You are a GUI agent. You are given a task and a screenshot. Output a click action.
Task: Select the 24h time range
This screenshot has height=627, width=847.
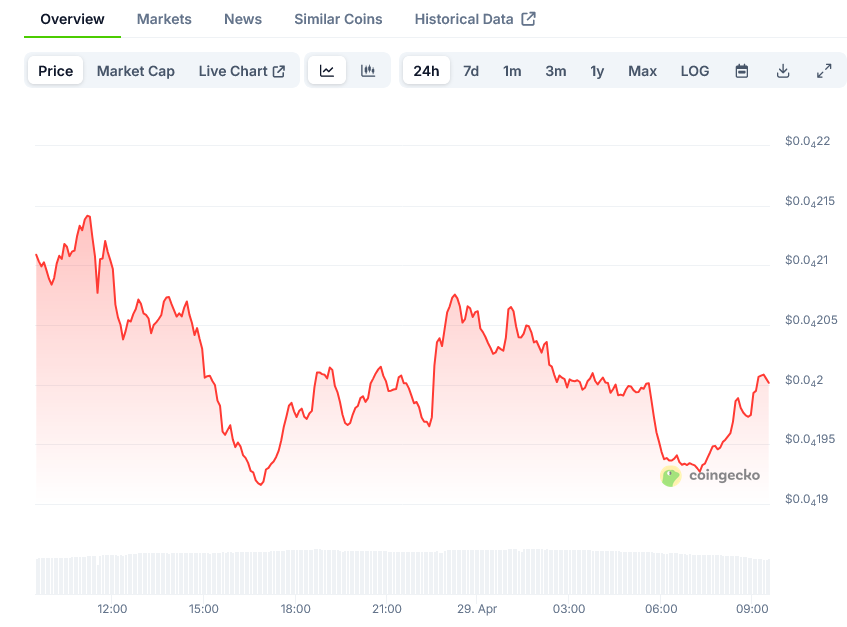click(x=426, y=71)
